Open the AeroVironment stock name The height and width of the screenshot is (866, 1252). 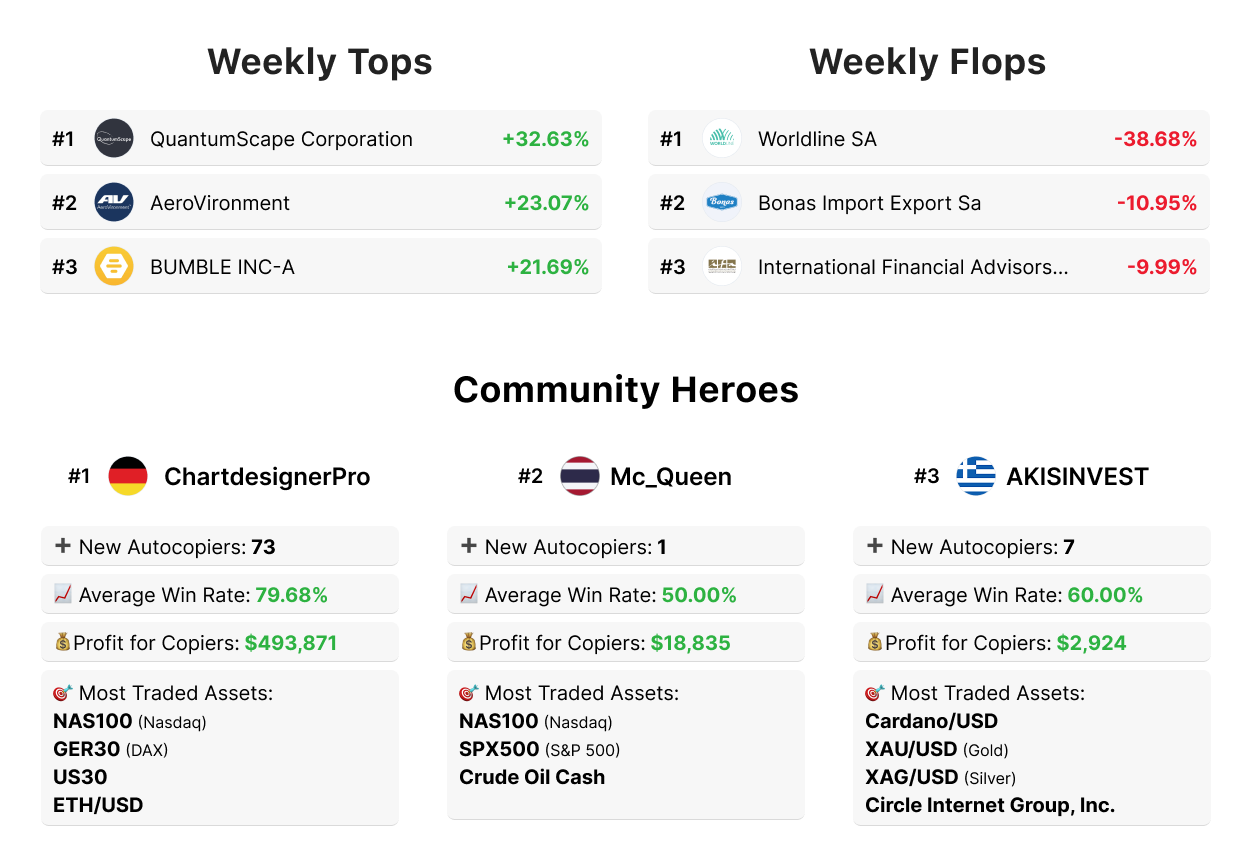click(220, 203)
